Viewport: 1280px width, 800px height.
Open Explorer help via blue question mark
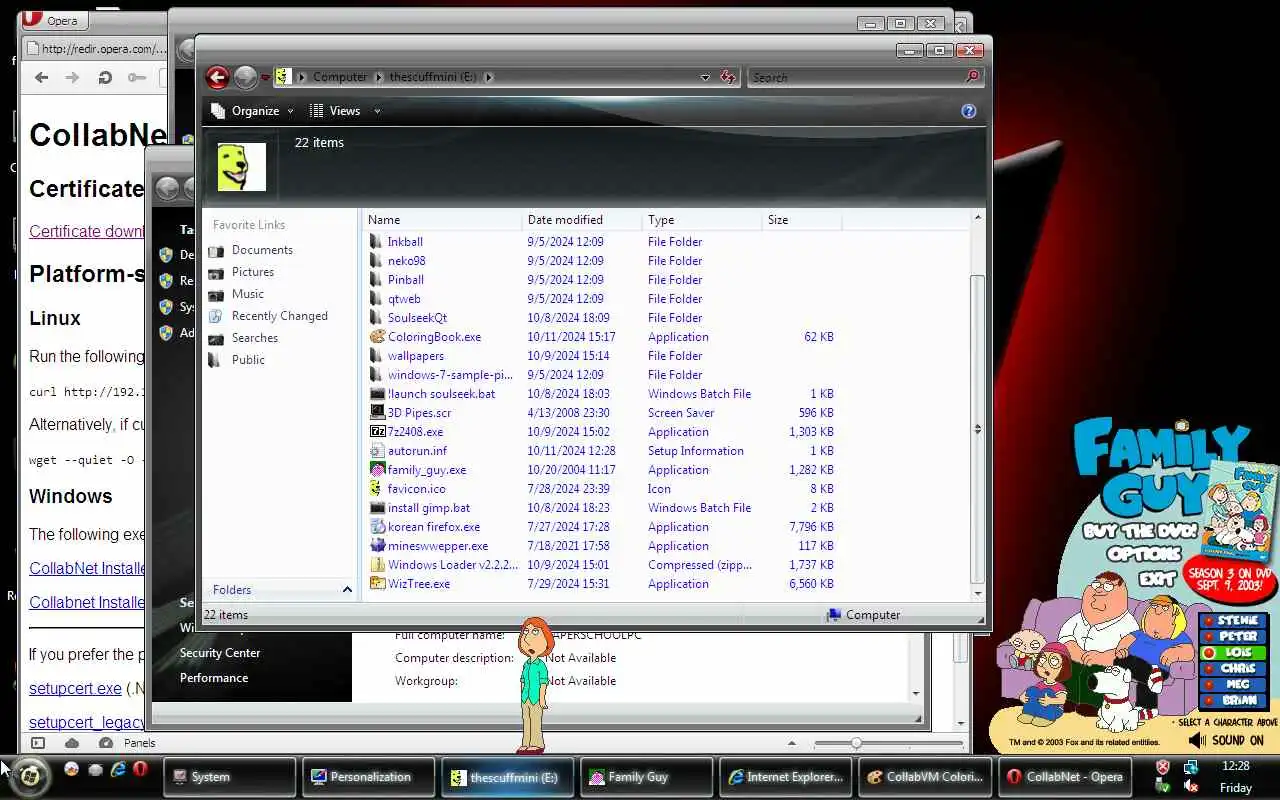click(968, 111)
